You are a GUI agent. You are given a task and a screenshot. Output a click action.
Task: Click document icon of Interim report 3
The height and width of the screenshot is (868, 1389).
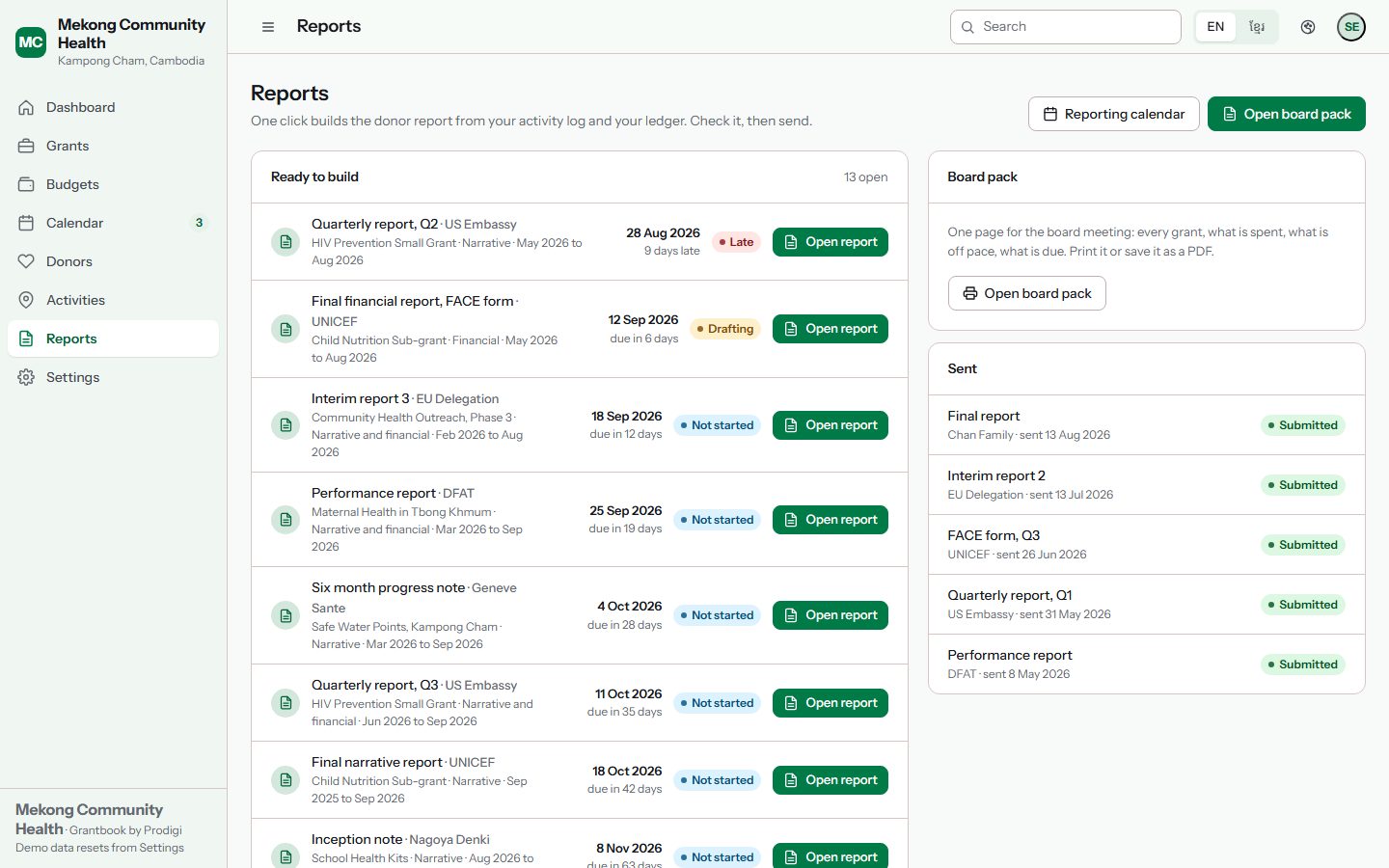click(x=286, y=425)
